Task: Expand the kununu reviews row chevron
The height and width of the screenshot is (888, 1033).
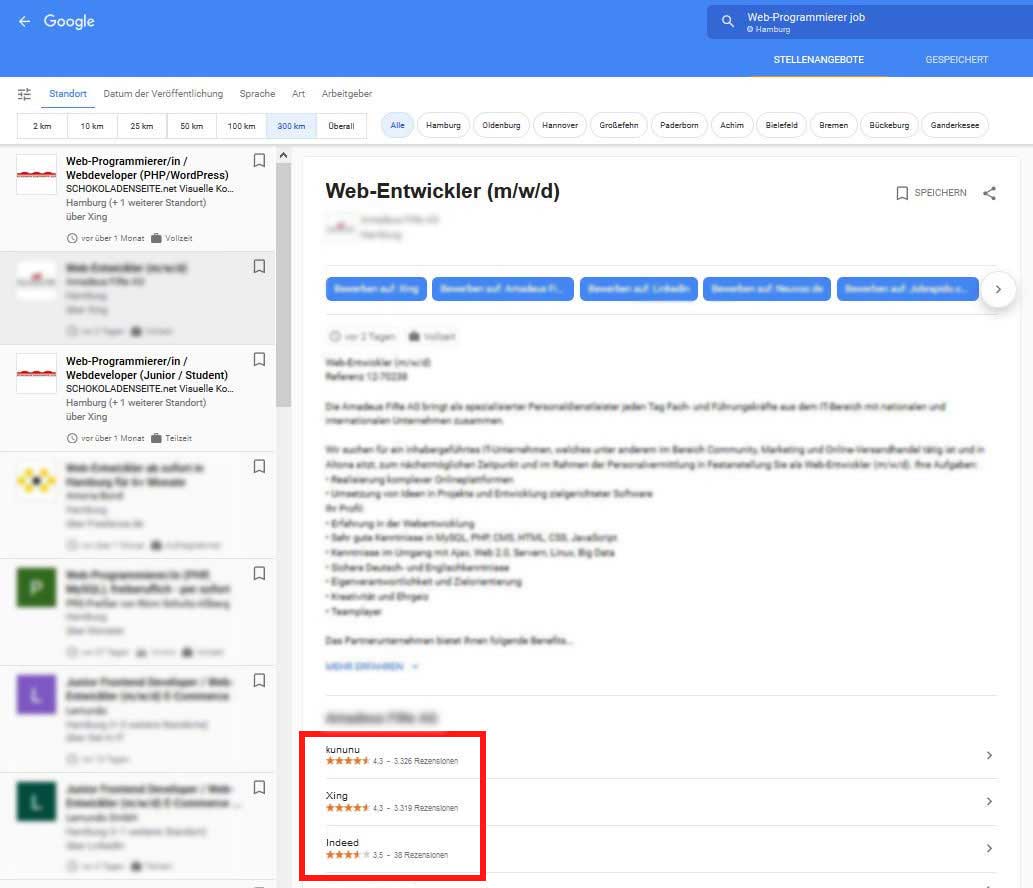Action: (988, 753)
